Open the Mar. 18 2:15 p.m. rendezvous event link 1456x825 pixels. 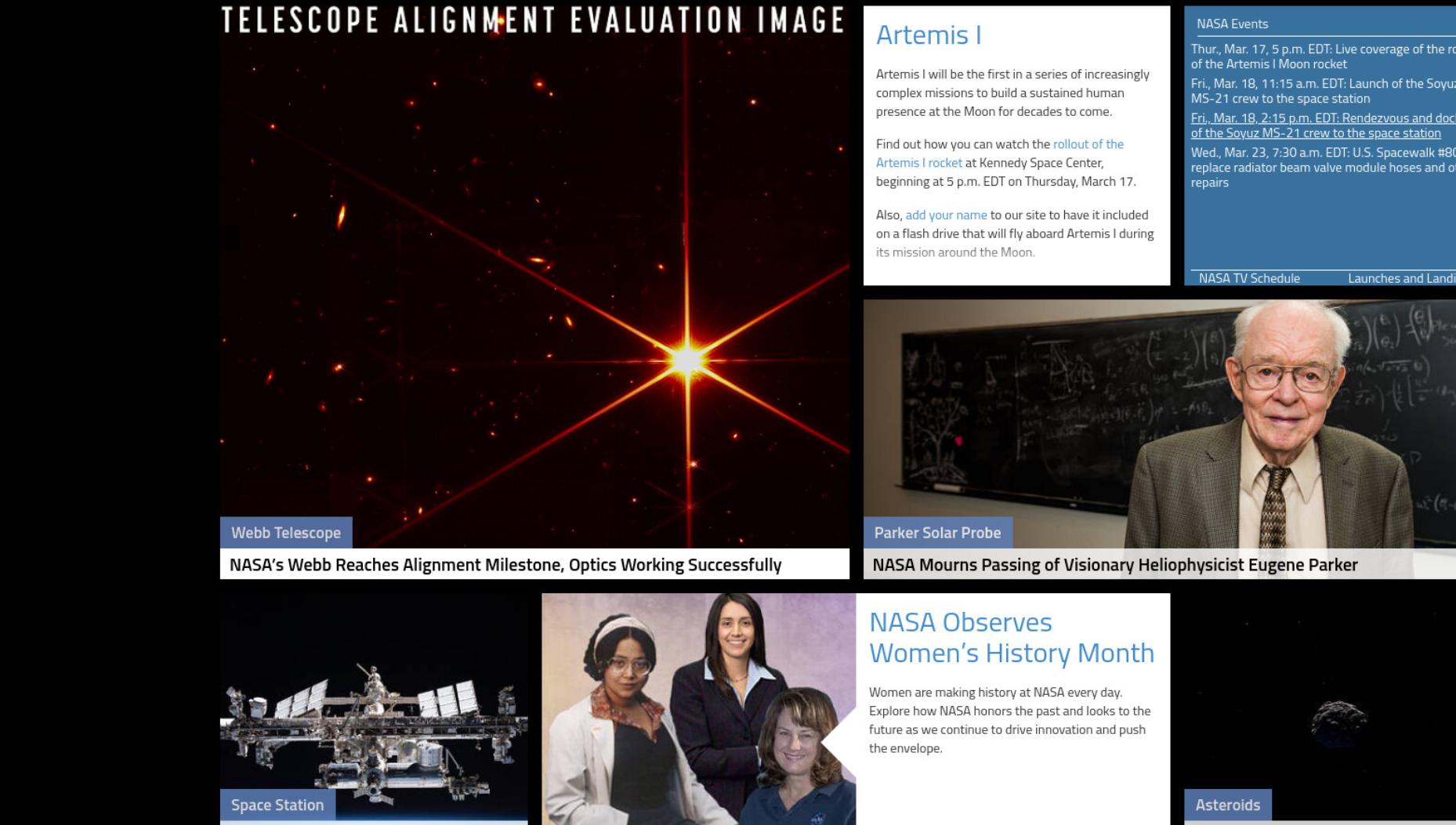1324,125
